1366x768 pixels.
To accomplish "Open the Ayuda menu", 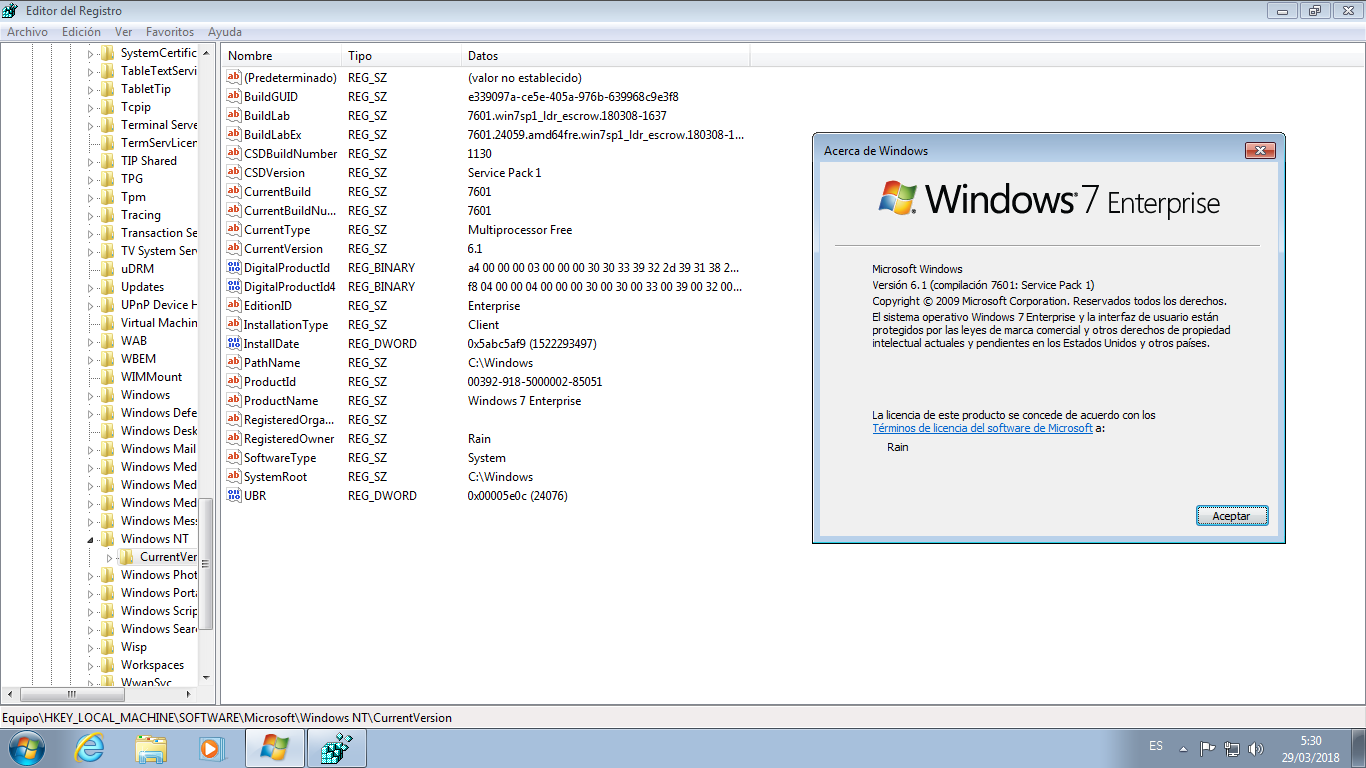I will [225, 32].
